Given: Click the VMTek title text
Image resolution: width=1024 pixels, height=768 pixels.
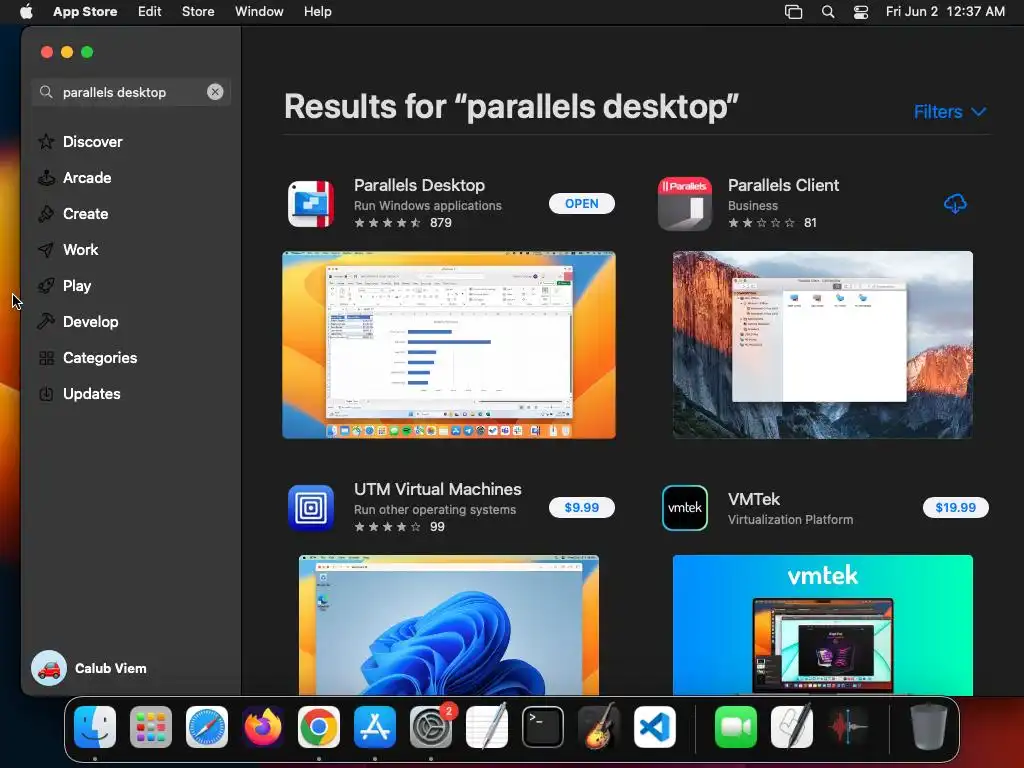Looking at the screenshot, I should point(754,500).
